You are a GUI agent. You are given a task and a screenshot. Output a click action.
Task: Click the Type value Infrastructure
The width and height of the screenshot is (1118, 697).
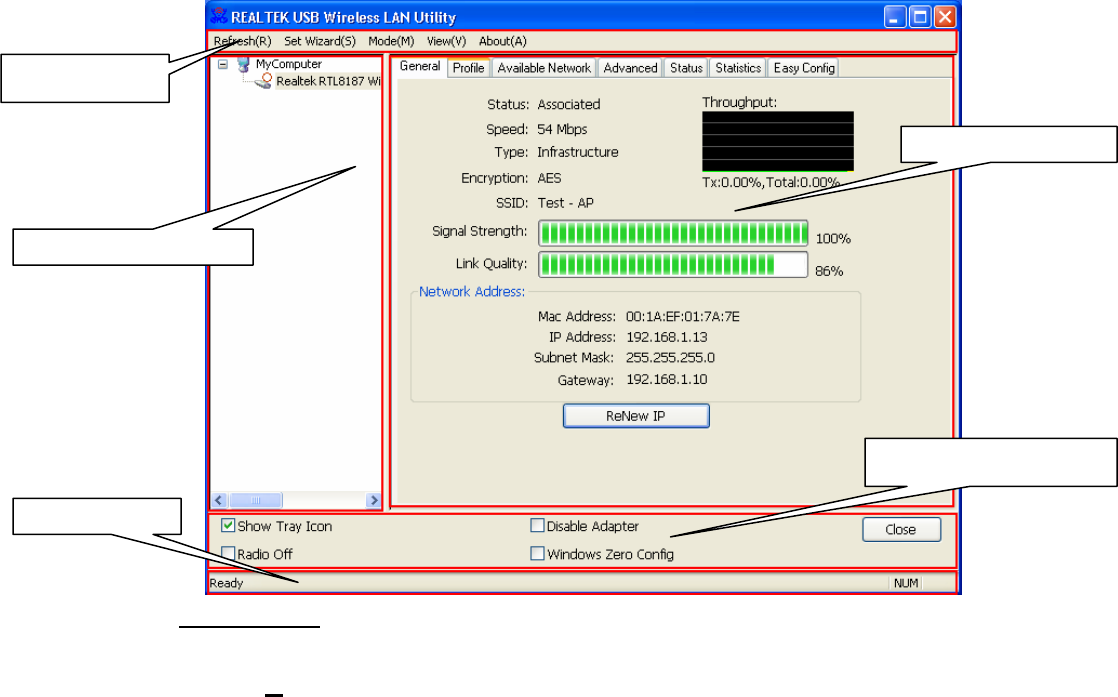[578, 153]
